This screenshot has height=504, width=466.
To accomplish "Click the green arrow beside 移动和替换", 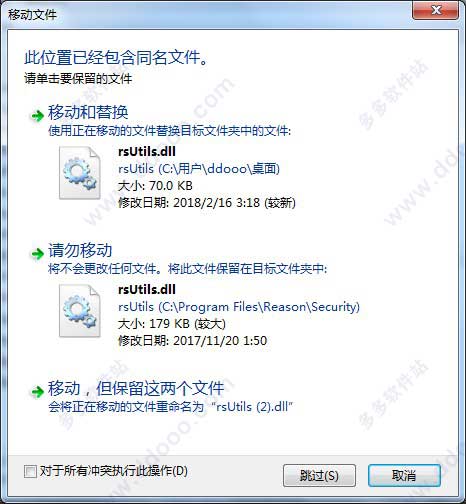I will click(x=37, y=116).
